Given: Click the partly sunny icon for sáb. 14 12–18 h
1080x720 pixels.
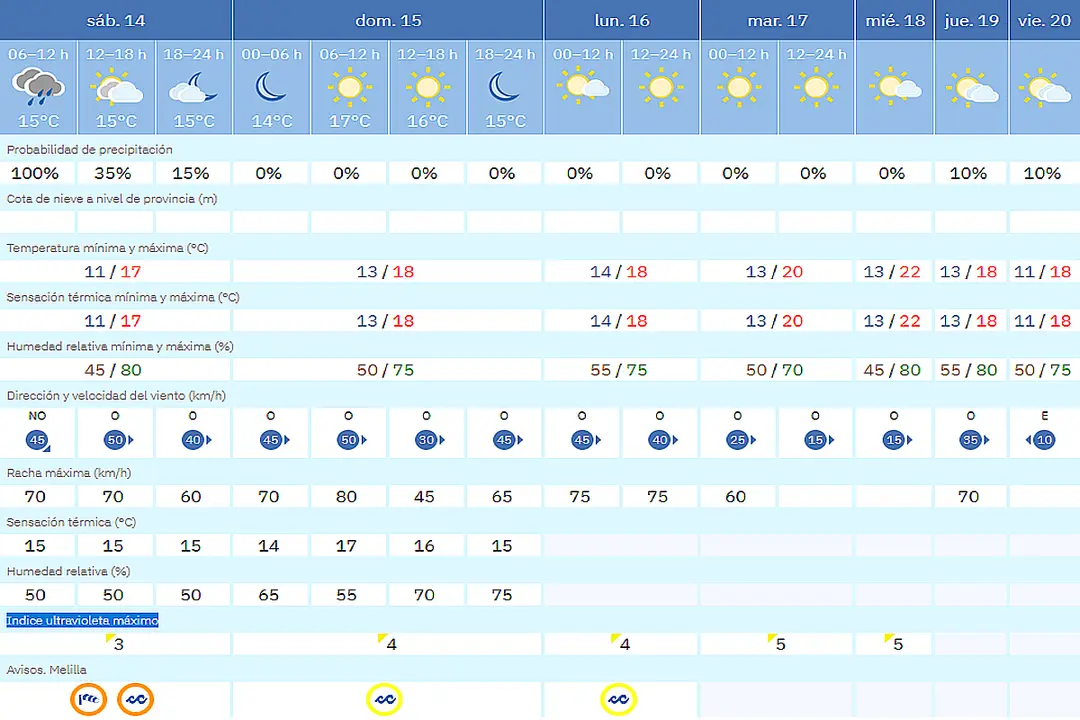Looking at the screenshot, I should [x=116, y=88].
